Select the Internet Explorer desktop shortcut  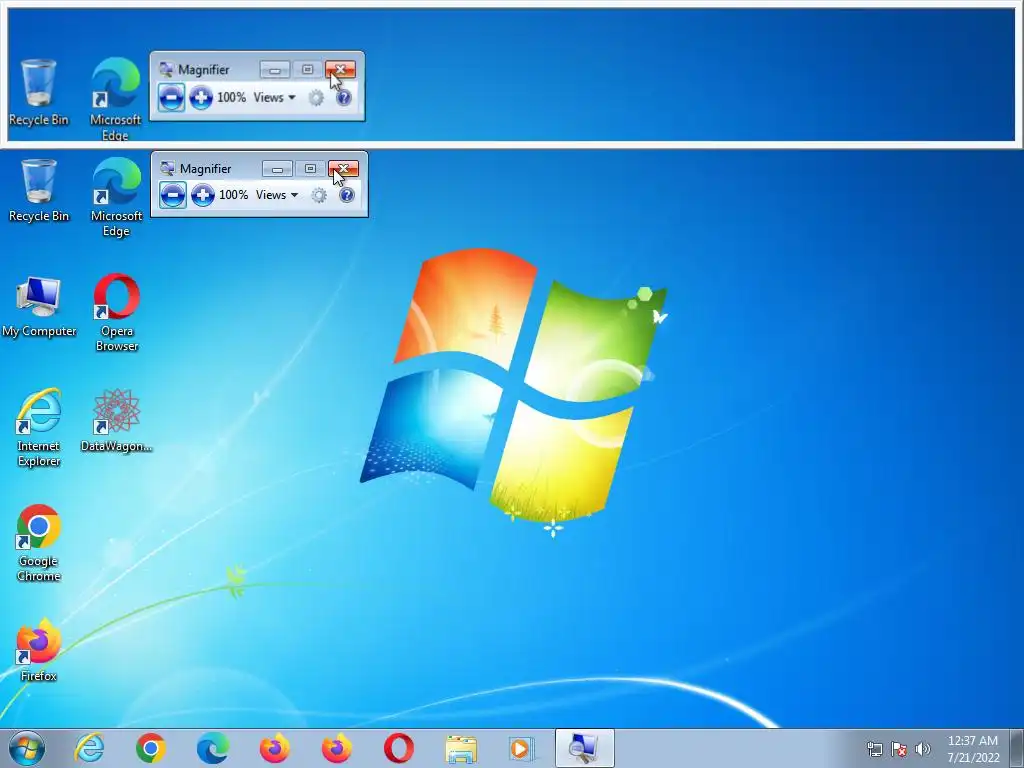point(39,428)
